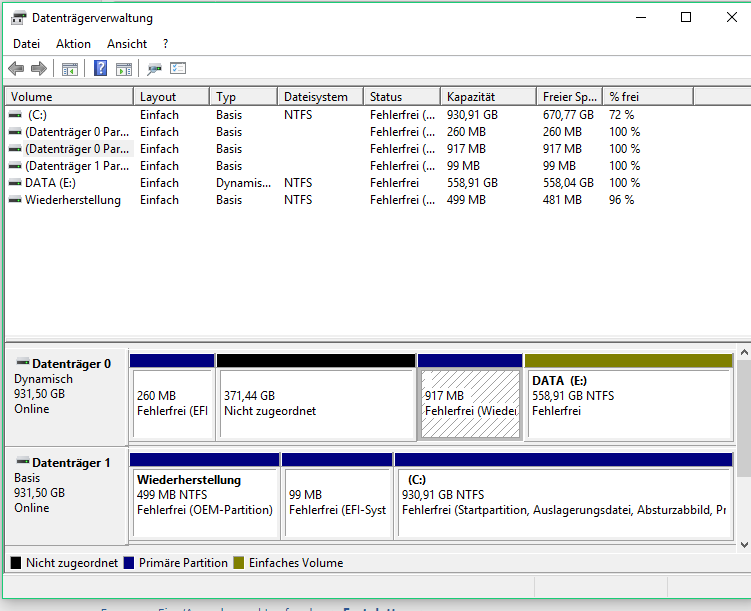Open the Ansicht menu
The height and width of the screenshot is (611, 751).
127,44
